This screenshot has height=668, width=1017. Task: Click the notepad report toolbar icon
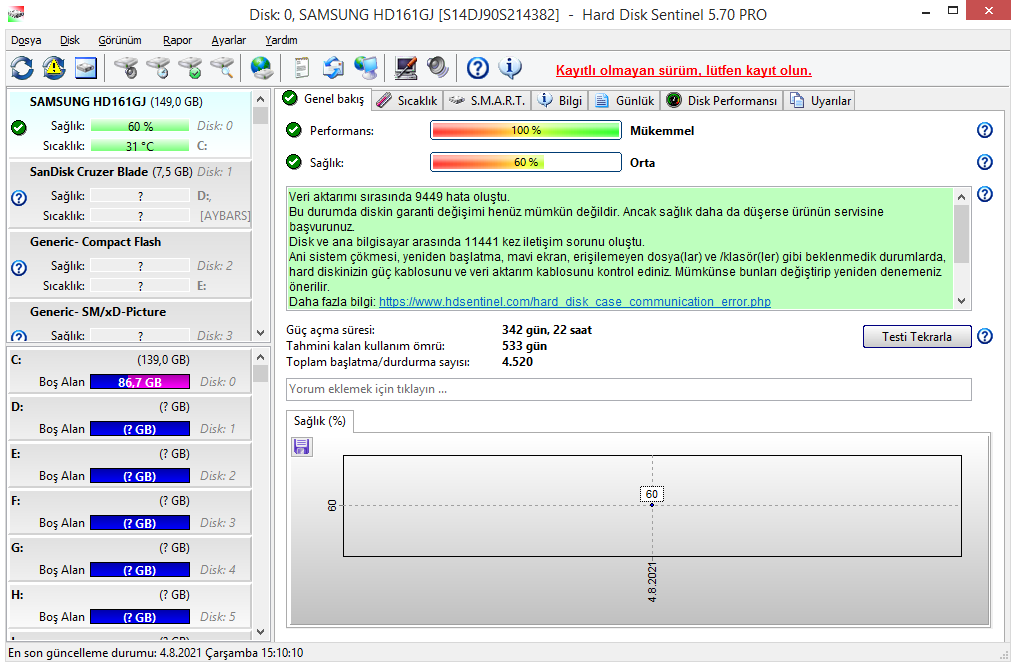click(302, 67)
